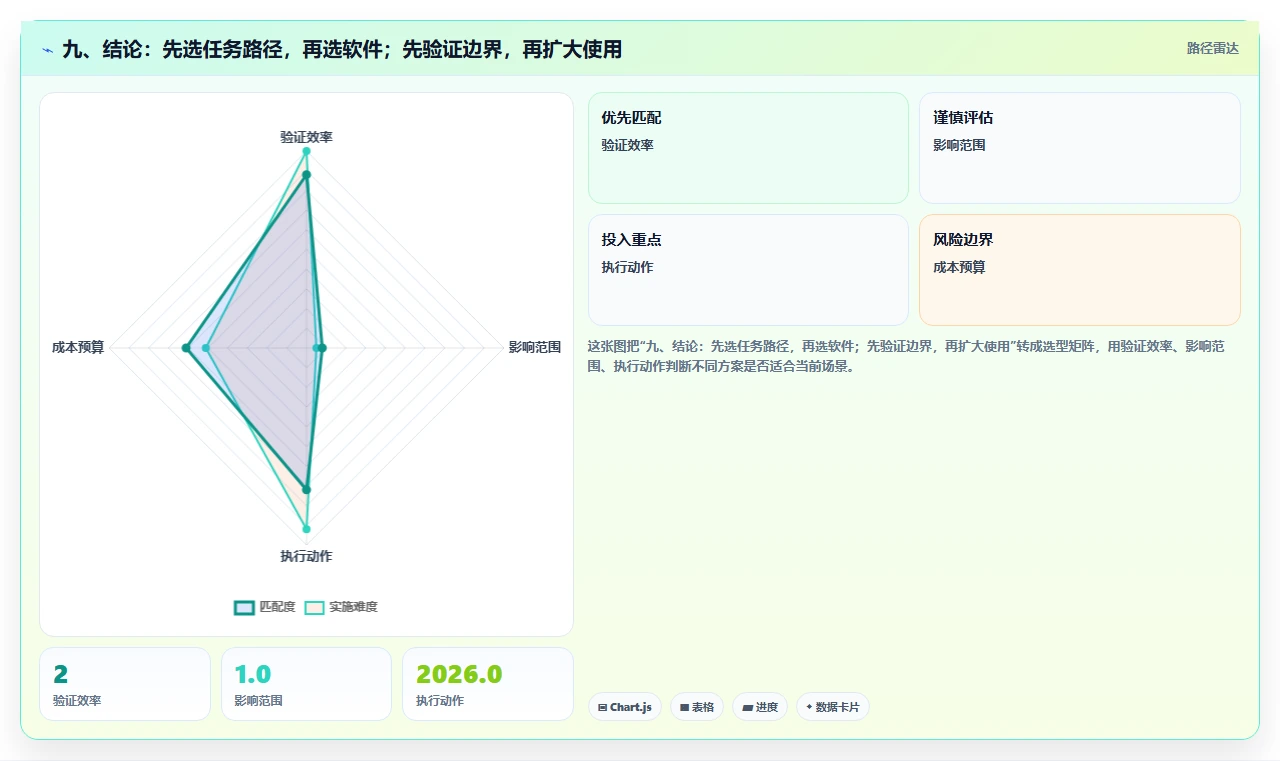
Task: Click the 实施难度 data point on the 执行动作 axis
Action: tap(306, 529)
